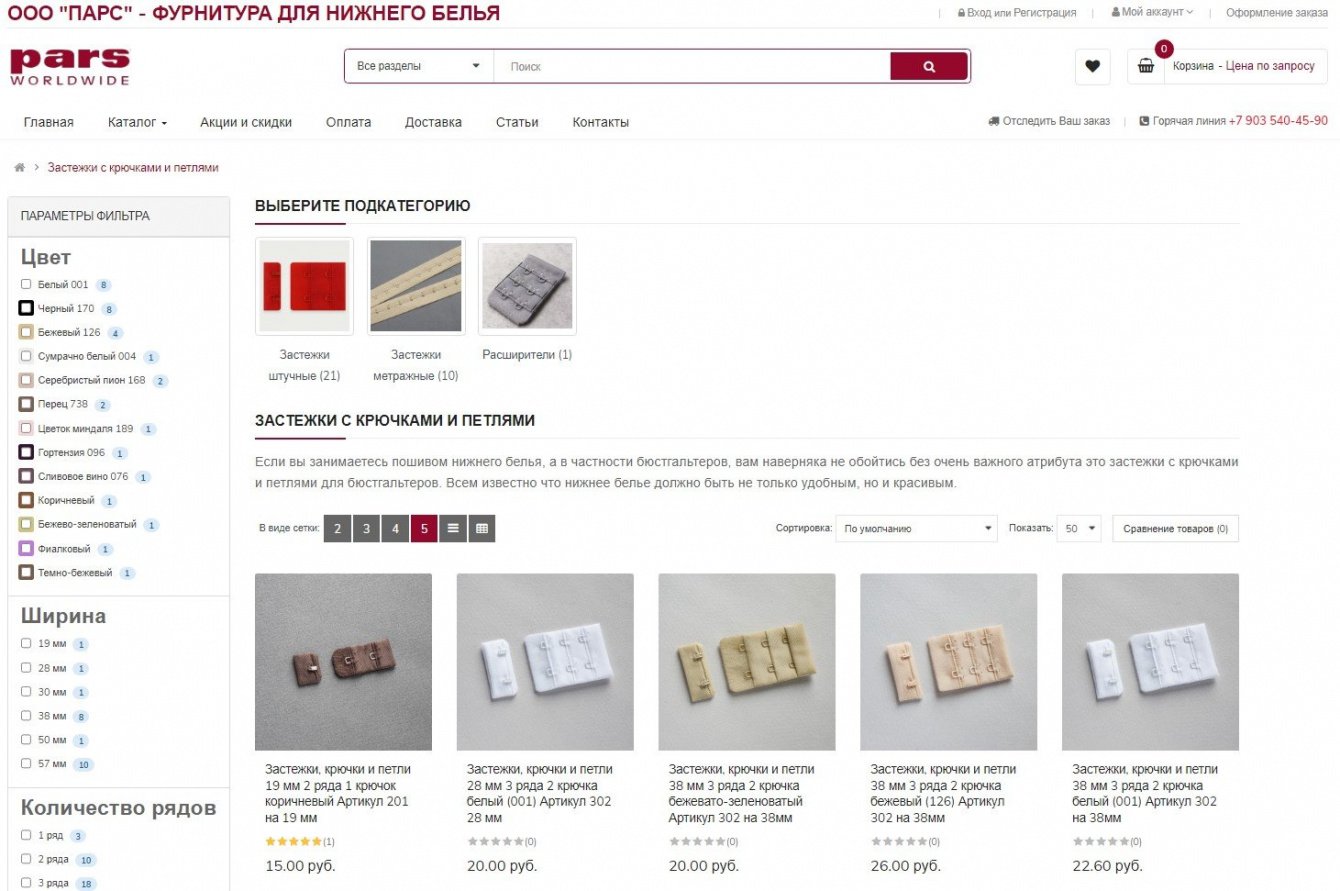Select the Черный 170 color swatch
Viewport: 1340px width, 891px height.
coord(26,308)
